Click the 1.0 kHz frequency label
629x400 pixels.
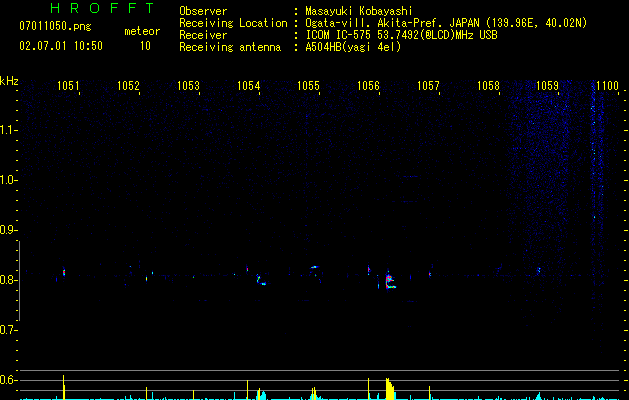click(8, 180)
